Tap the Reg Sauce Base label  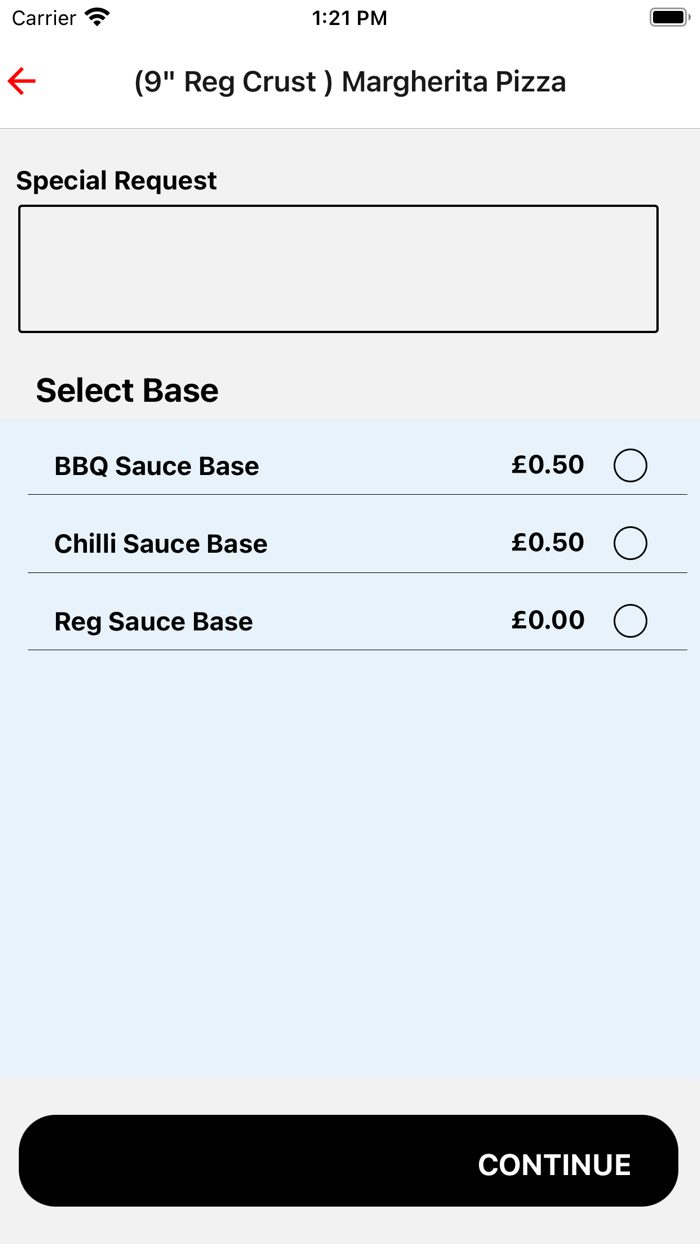pyautogui.click(x=153, y=622)
